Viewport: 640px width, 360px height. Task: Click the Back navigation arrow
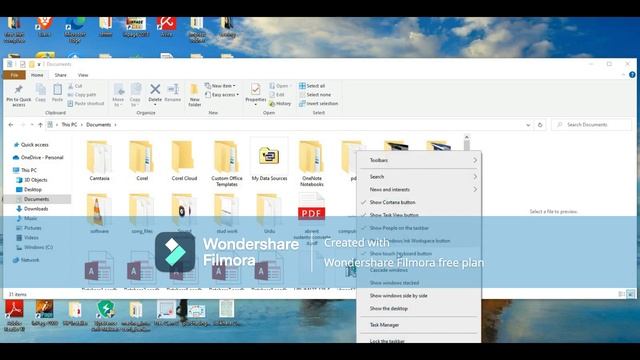click(11, 125)
